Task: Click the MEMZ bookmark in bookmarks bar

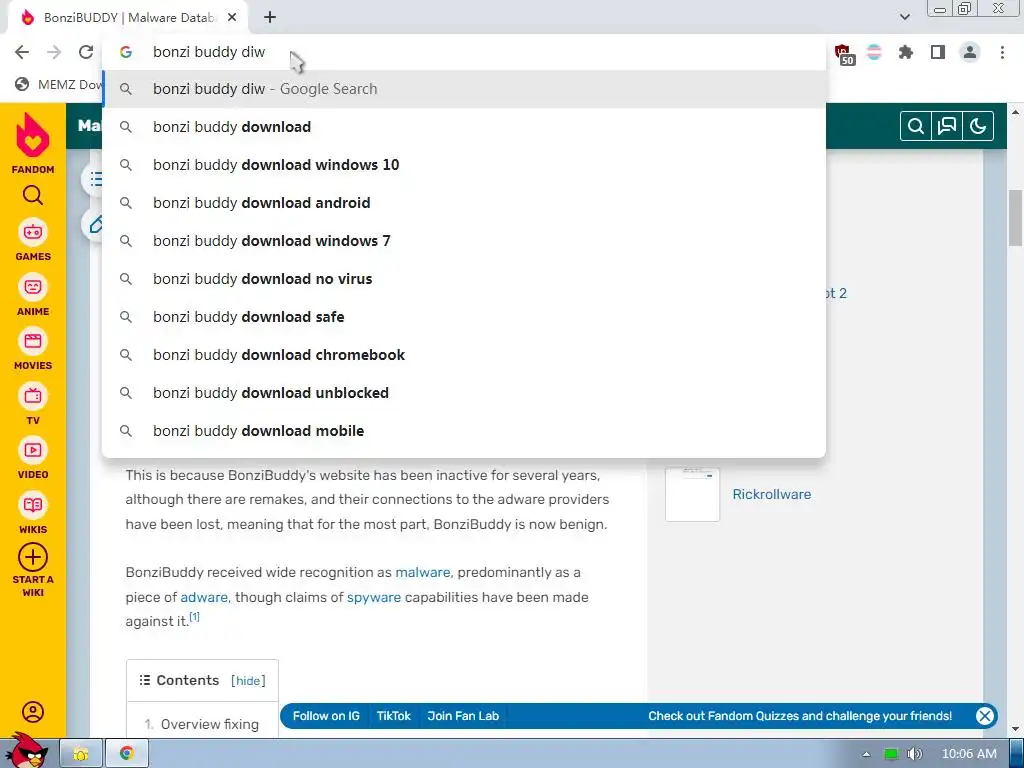Action: tap(59, 84)
